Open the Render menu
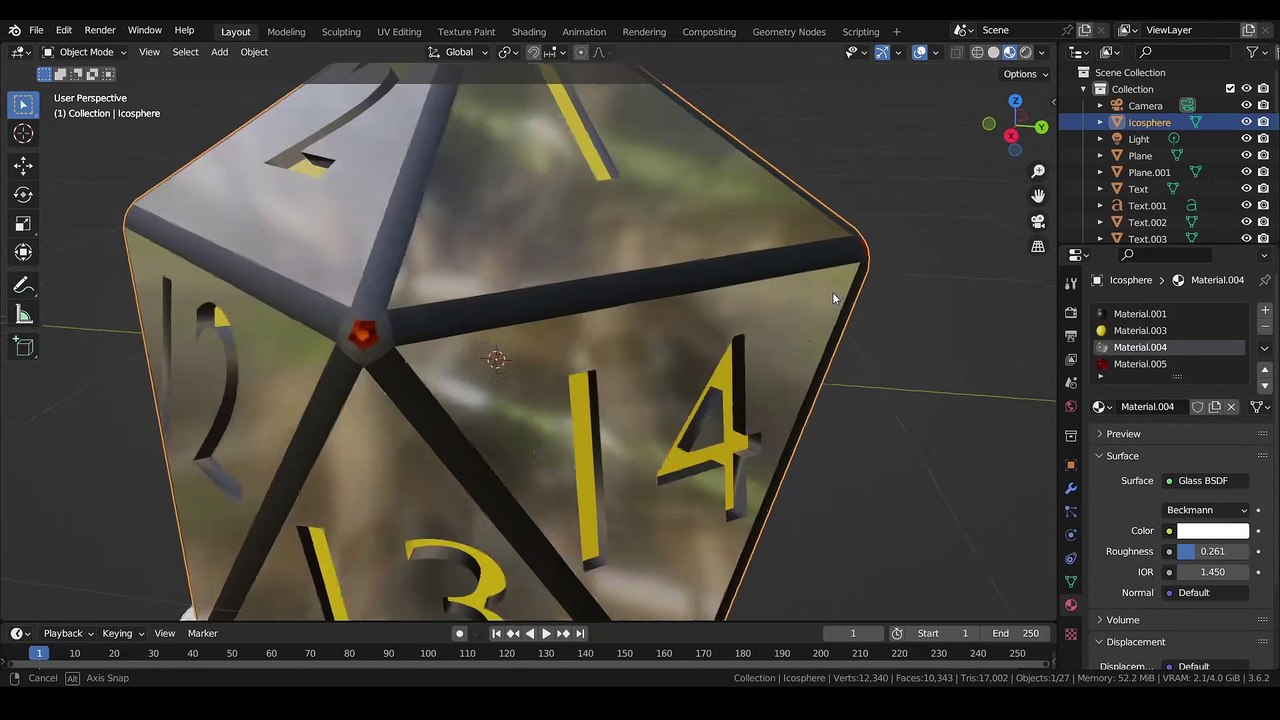This screenshot has width=1280, height=720. pyautogui.click(x=100, y=31)
